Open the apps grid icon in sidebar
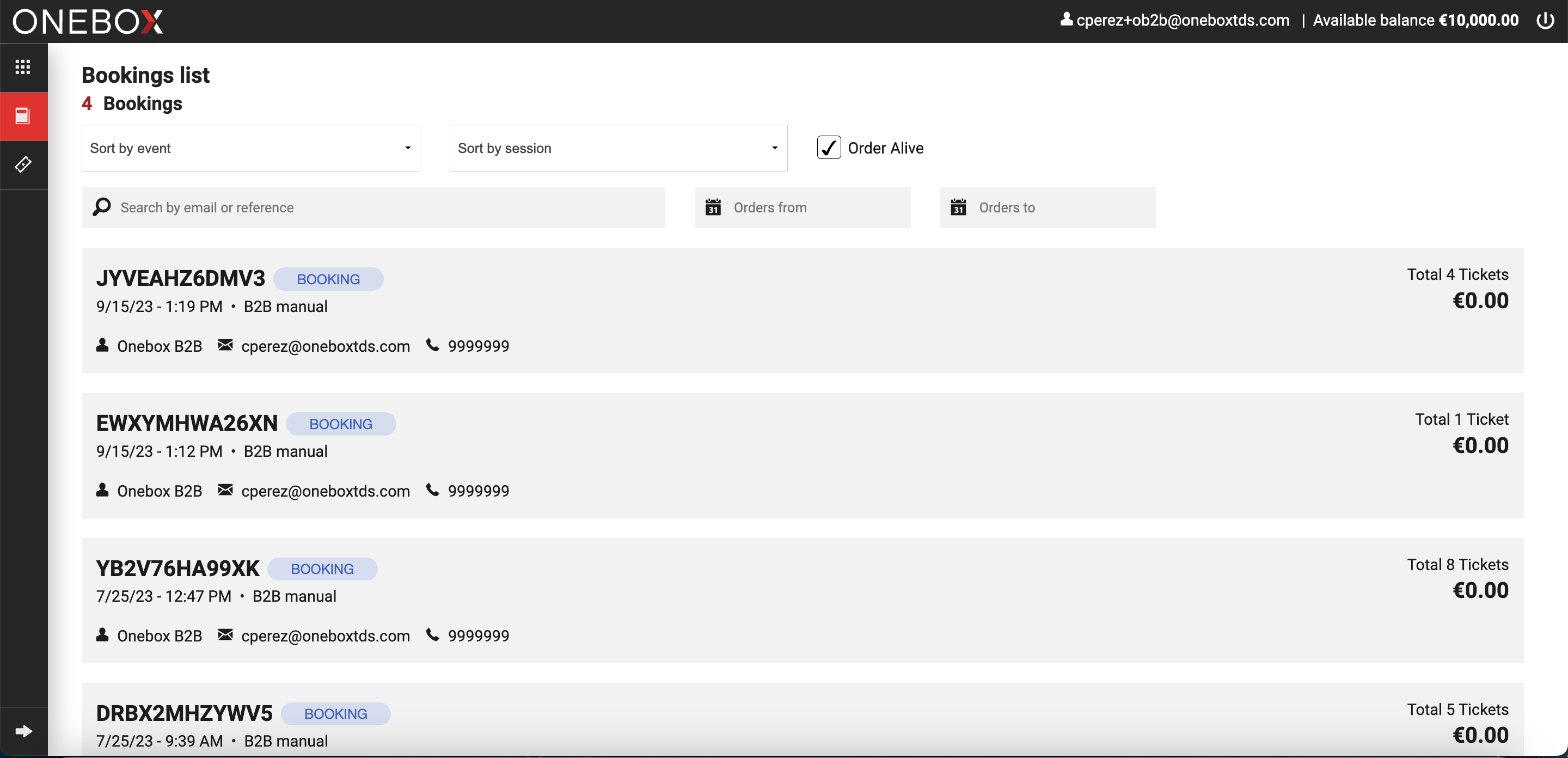 (x=23, y=67)
